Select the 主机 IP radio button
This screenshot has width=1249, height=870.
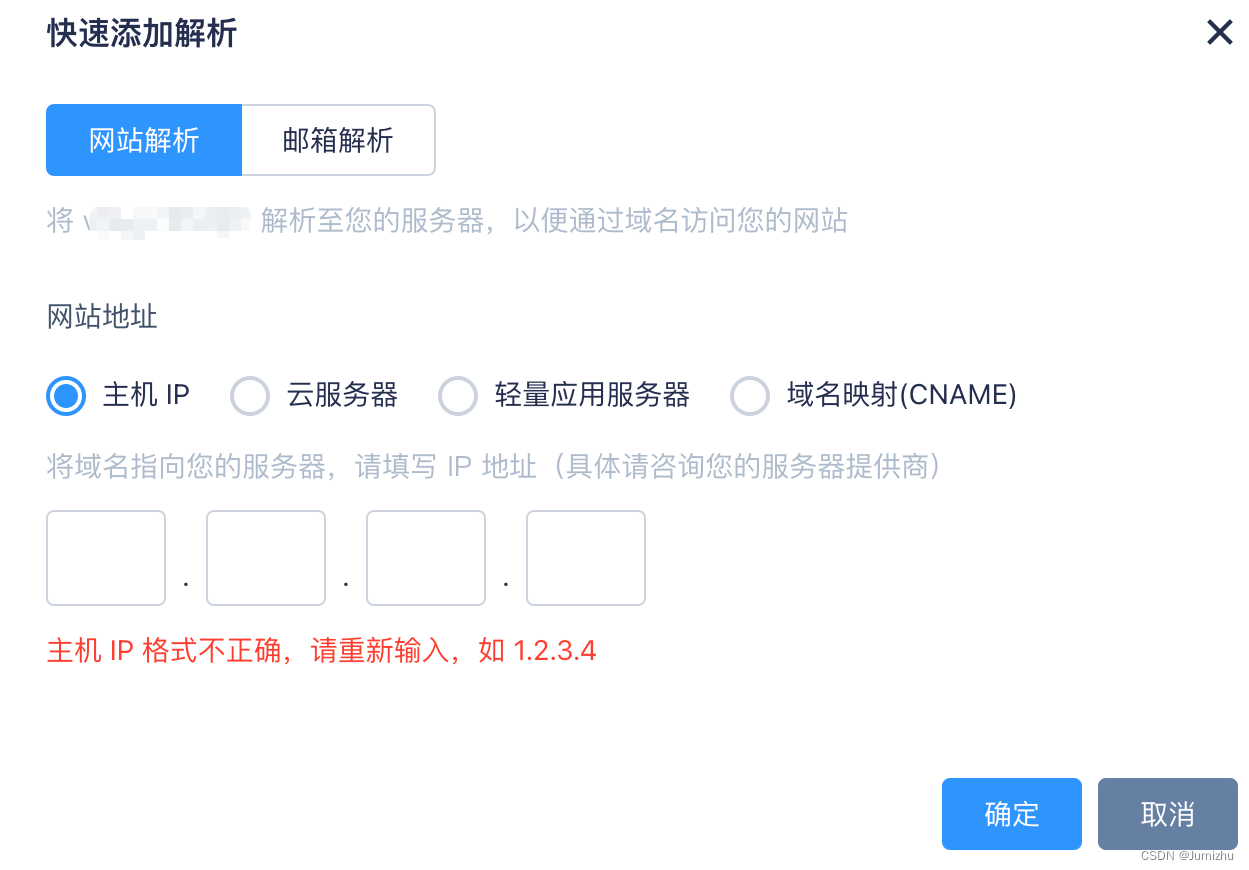tap(65, 395)
